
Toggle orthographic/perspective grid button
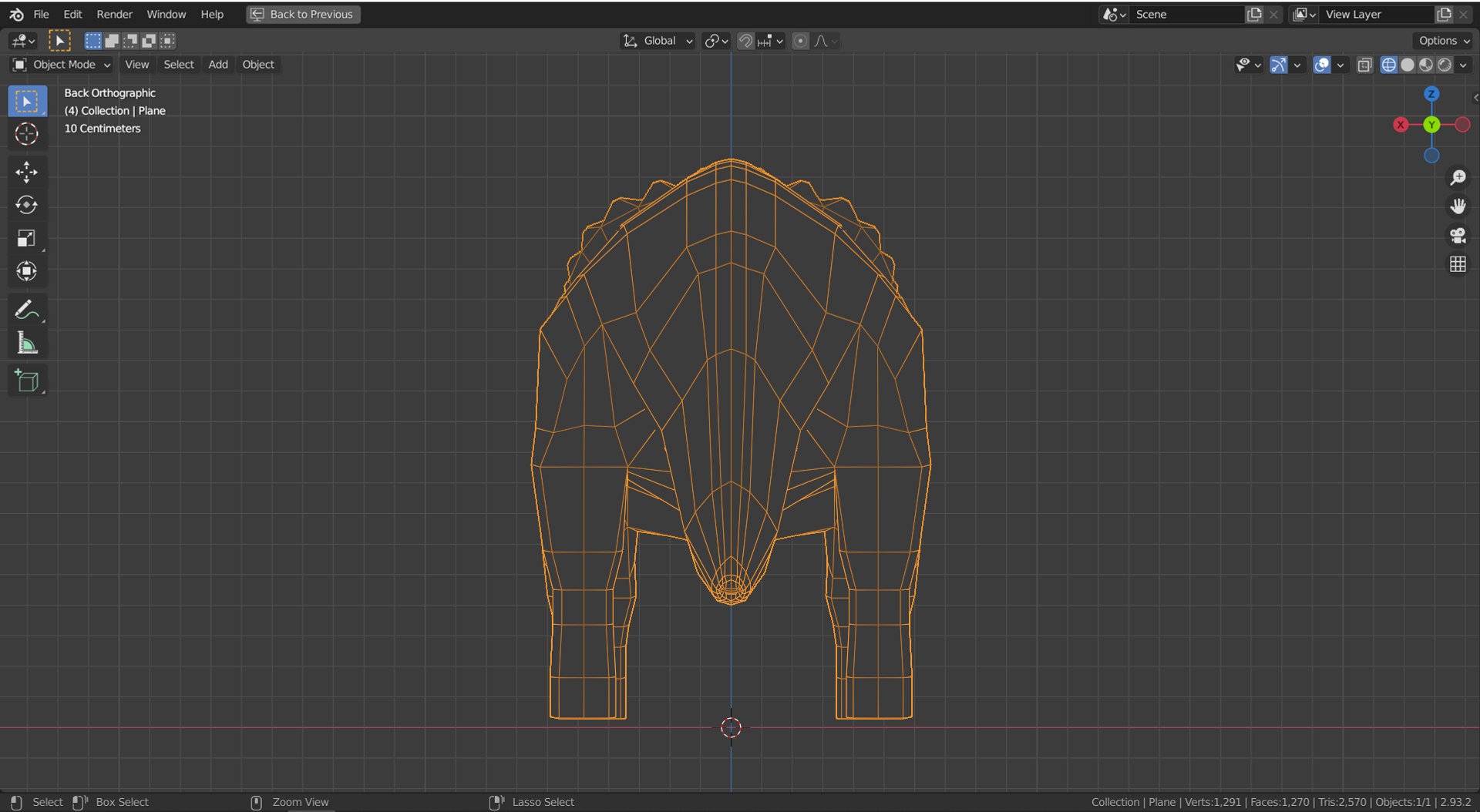[1457, 264]
